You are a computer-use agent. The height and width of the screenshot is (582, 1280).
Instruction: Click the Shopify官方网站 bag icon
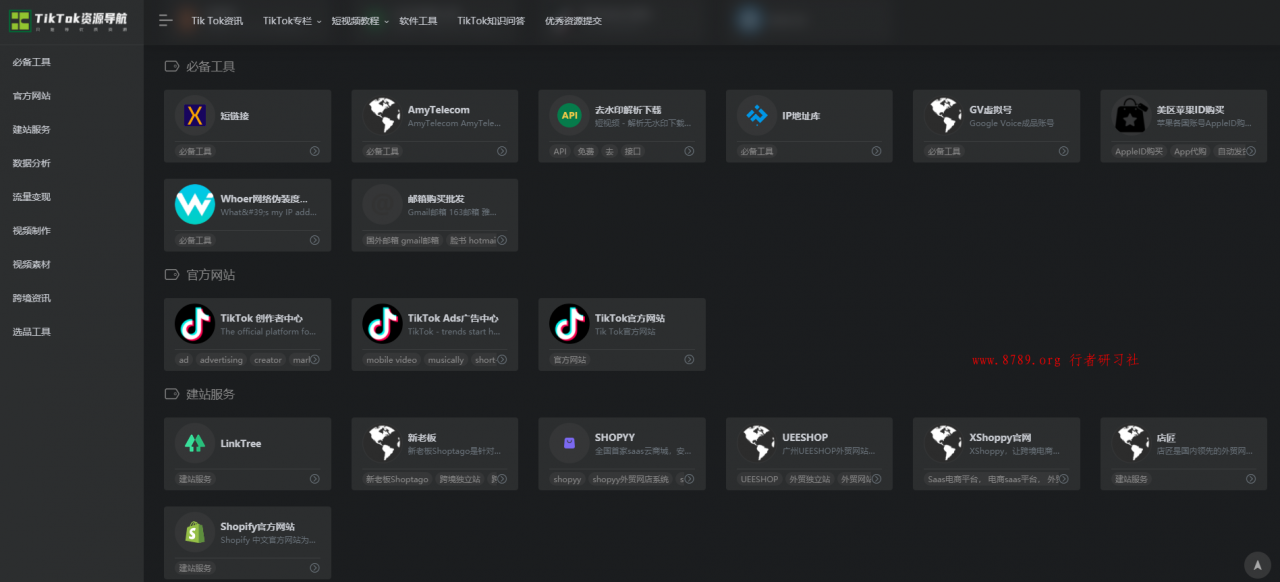[x=195, y=532]
